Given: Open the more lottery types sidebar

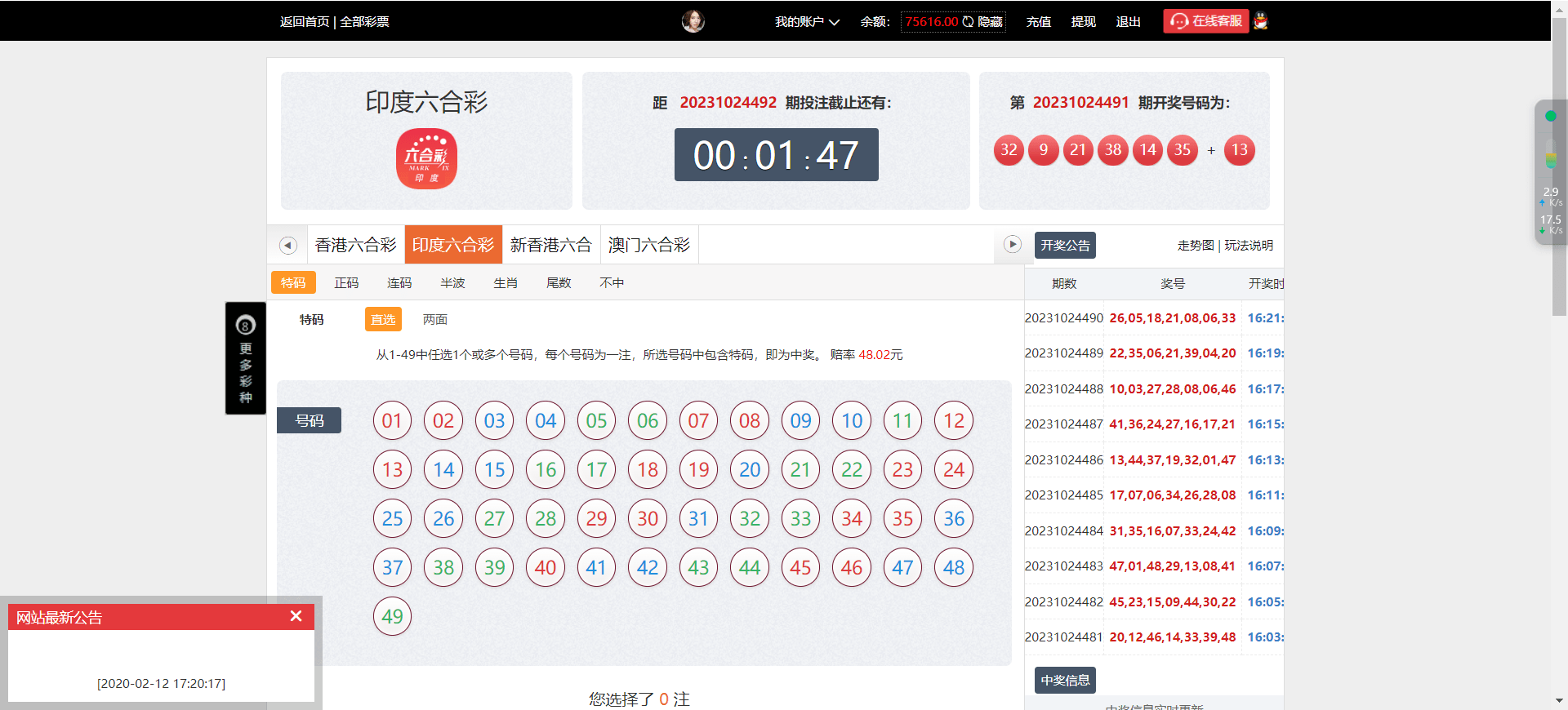Looking at the screenshot, I should point(246,359).
